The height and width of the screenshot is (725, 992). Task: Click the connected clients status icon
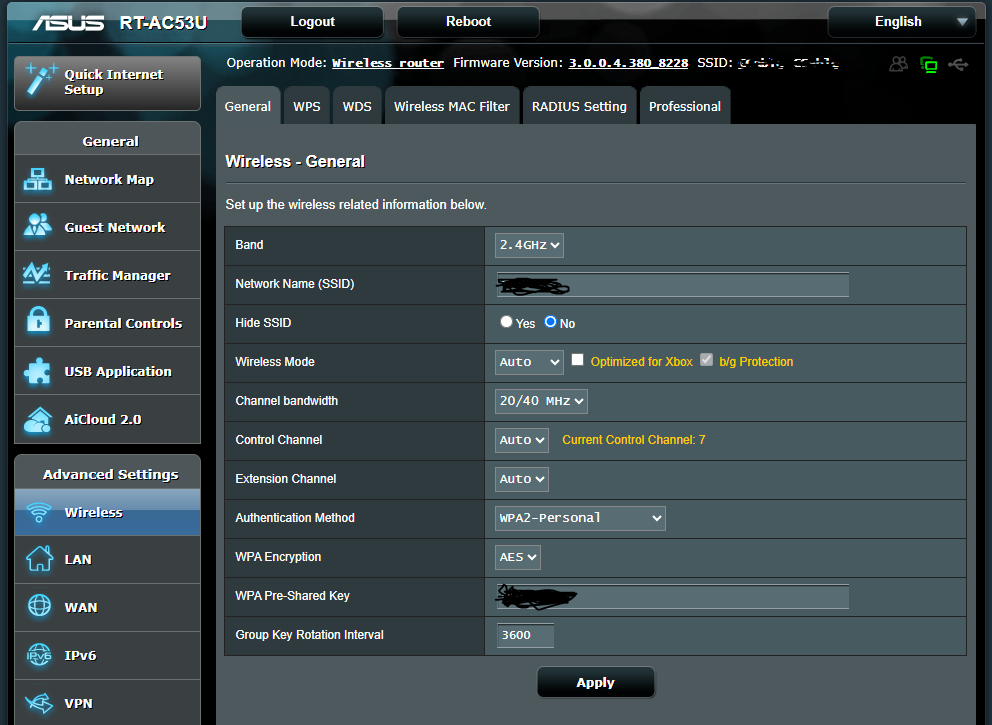pos(898,65)
